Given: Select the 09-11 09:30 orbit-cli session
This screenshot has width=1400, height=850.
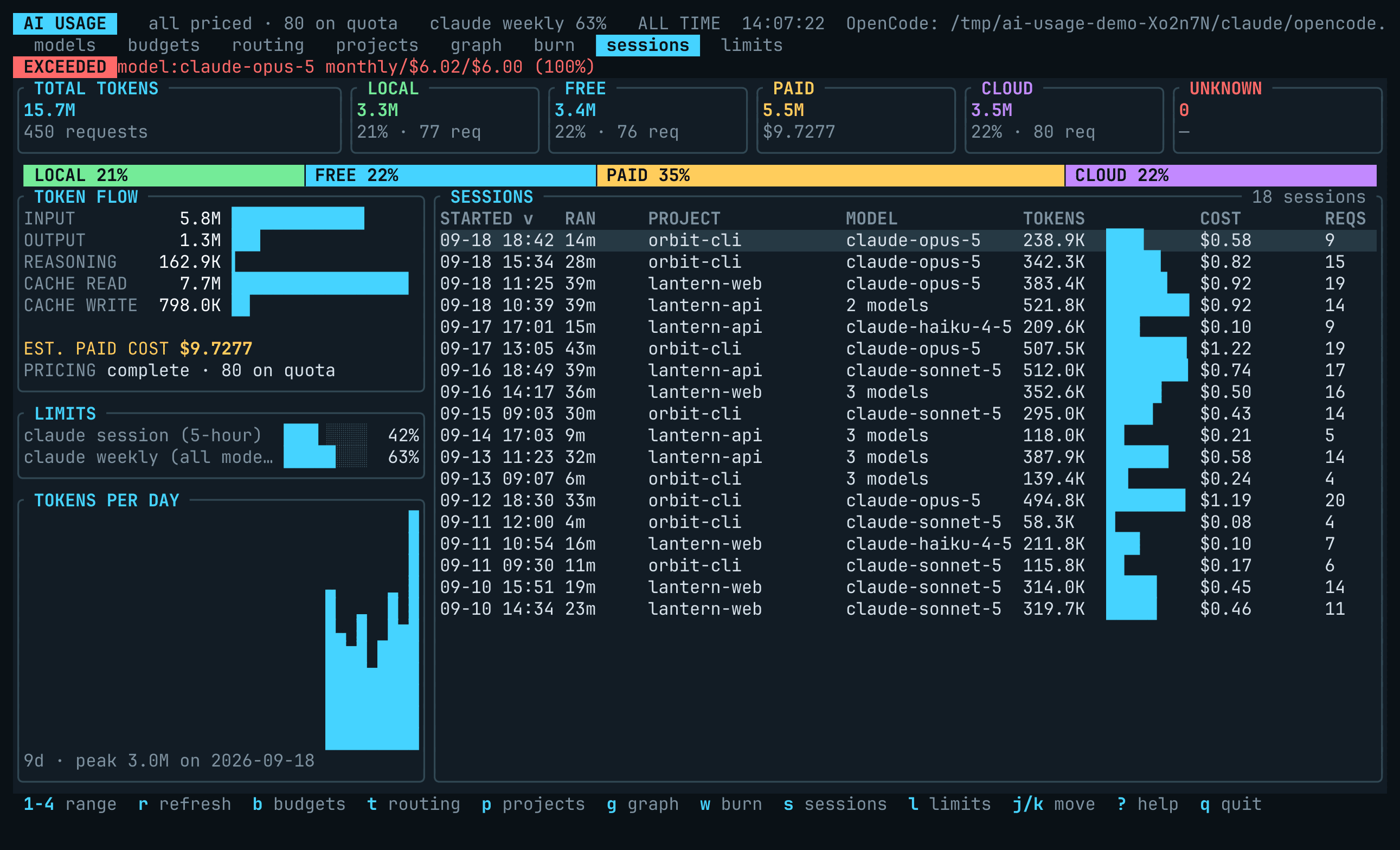Looking at the screenshot, I should [x=908, y=565].
